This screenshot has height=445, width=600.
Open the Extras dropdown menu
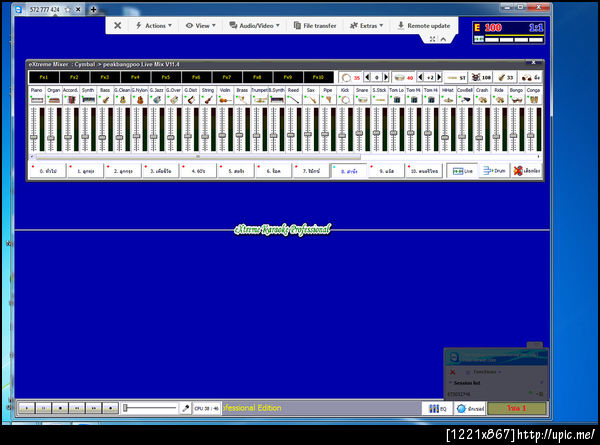pos(366,26)
